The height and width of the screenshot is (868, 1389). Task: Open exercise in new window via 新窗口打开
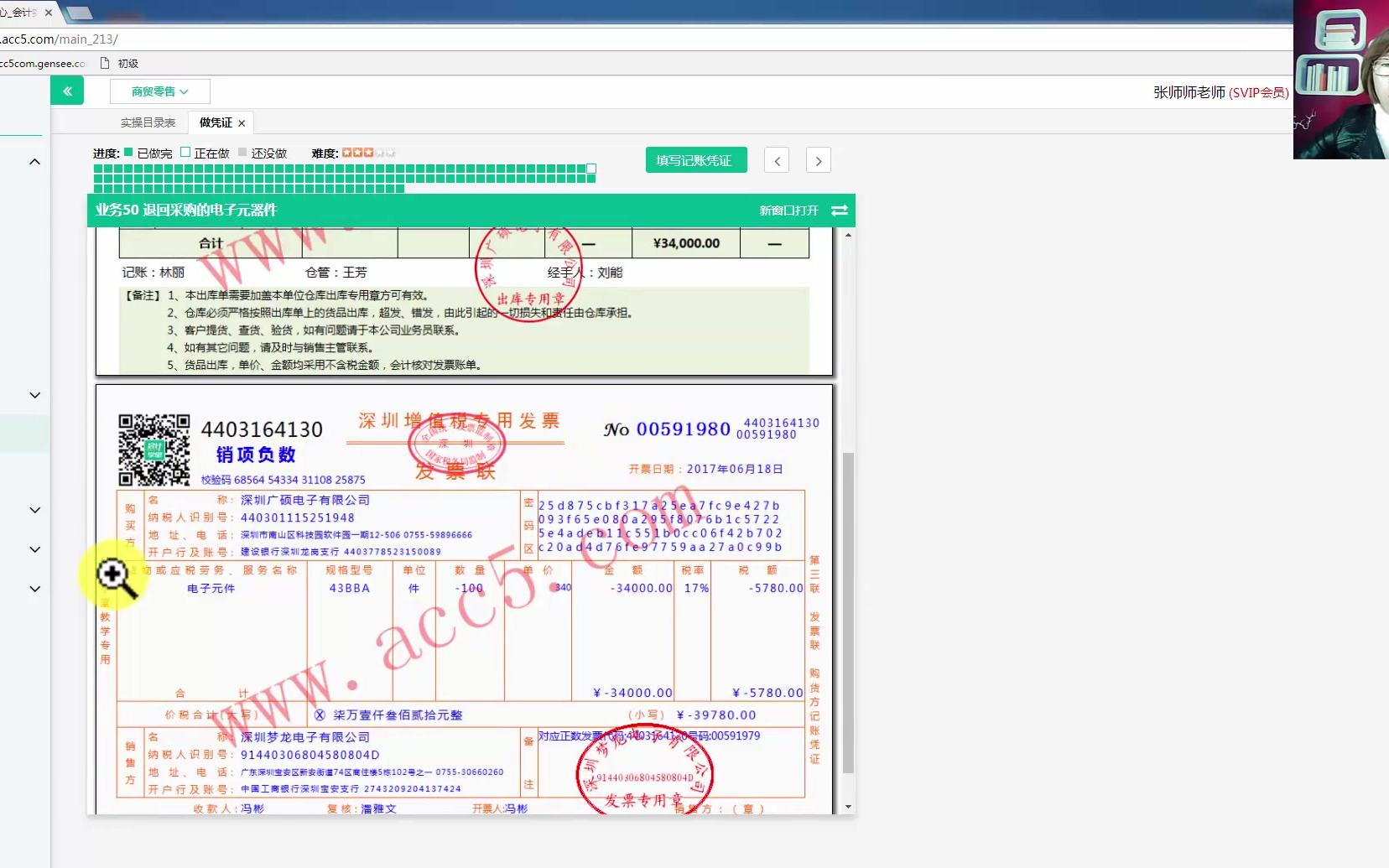point(789,211)
